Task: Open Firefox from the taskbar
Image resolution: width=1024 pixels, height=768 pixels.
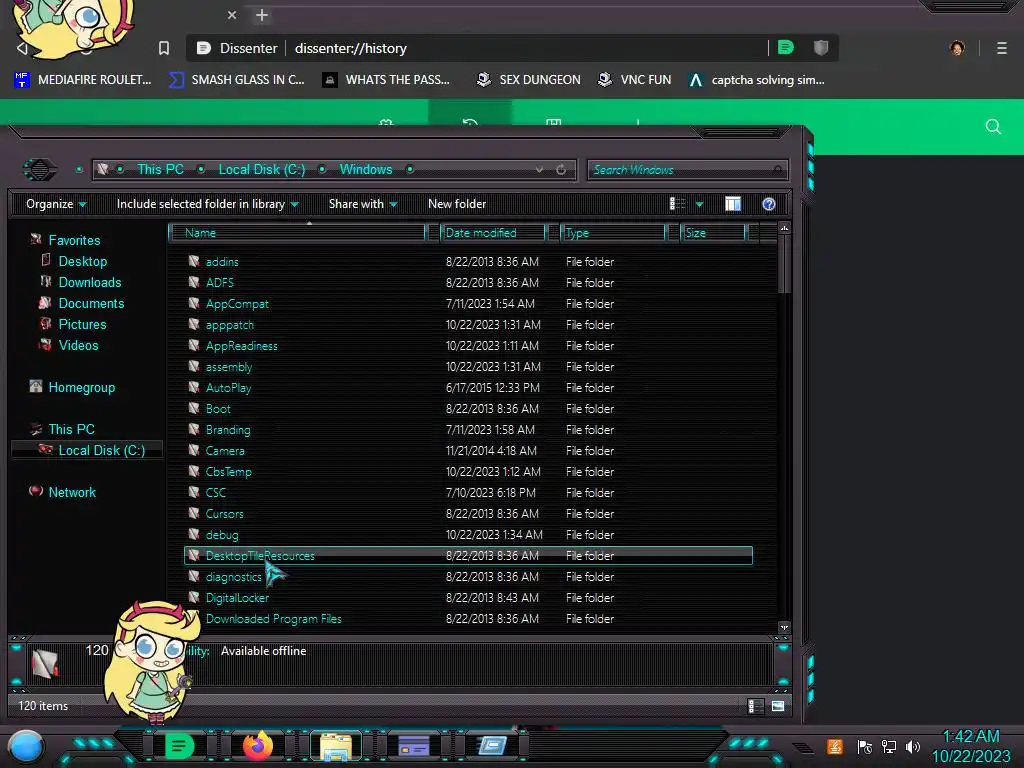Action: [x=258, y=746]
